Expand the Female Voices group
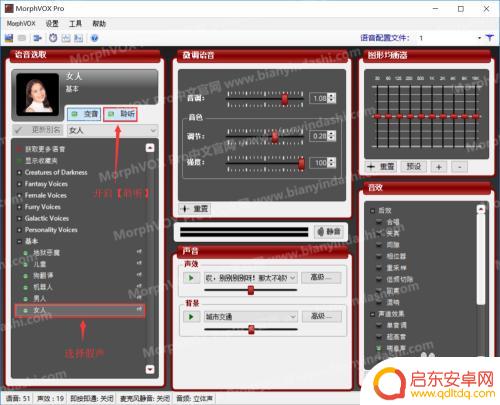Viewport: 500px width, 405px height. (19, 195)
